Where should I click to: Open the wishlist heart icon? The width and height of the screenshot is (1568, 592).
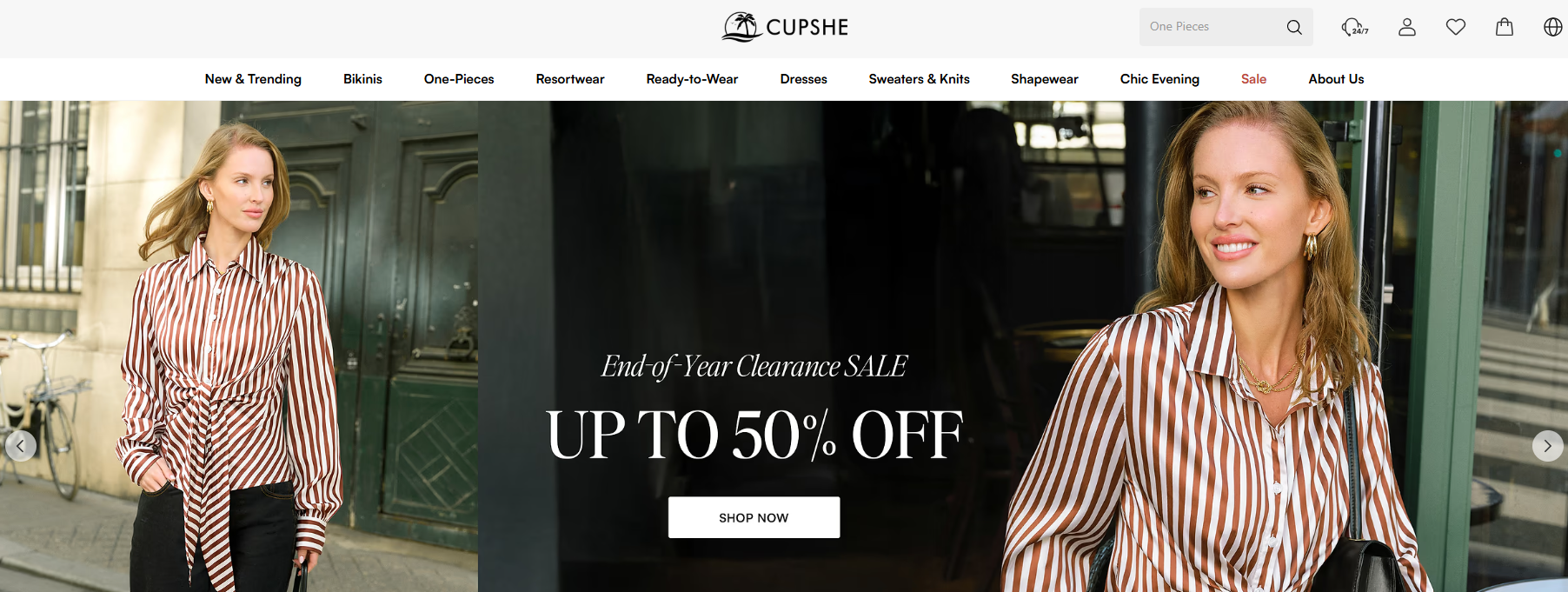tap(1456, 27)
